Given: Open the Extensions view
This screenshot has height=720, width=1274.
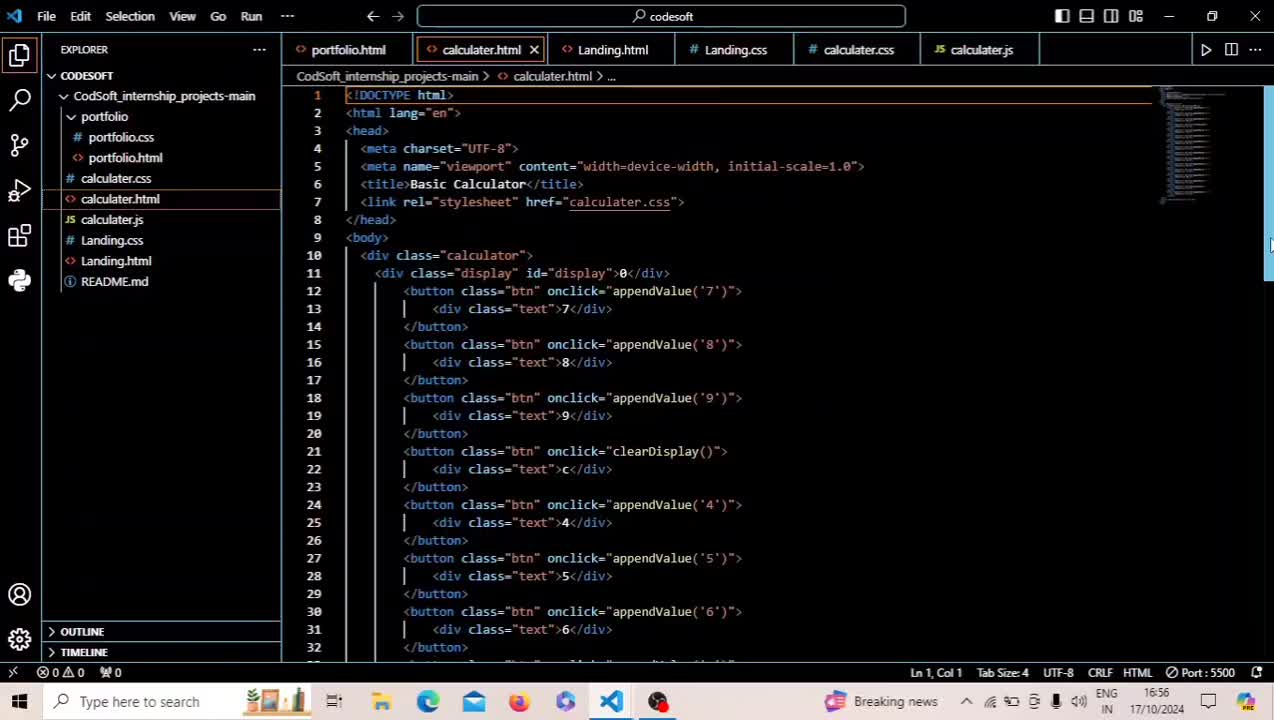Looking at the screenshot, I should 20,236.
